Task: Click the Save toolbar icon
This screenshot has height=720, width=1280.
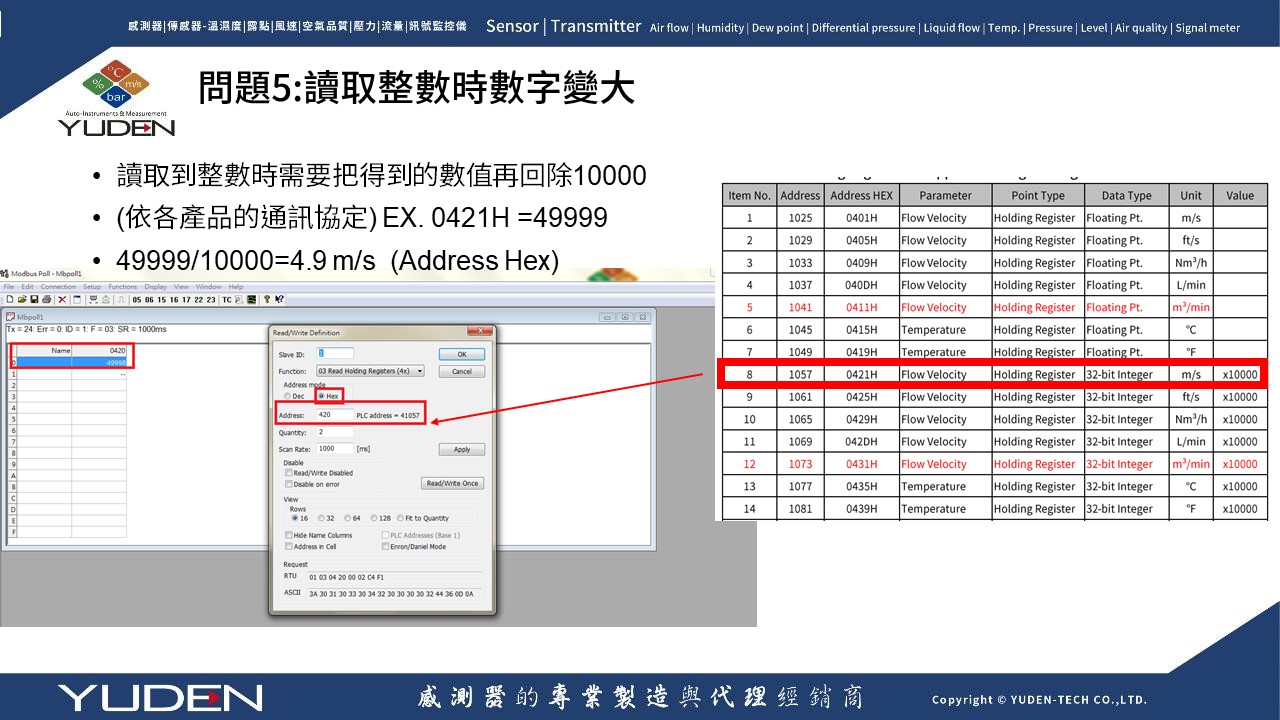Action: click(x=33, y=299)
